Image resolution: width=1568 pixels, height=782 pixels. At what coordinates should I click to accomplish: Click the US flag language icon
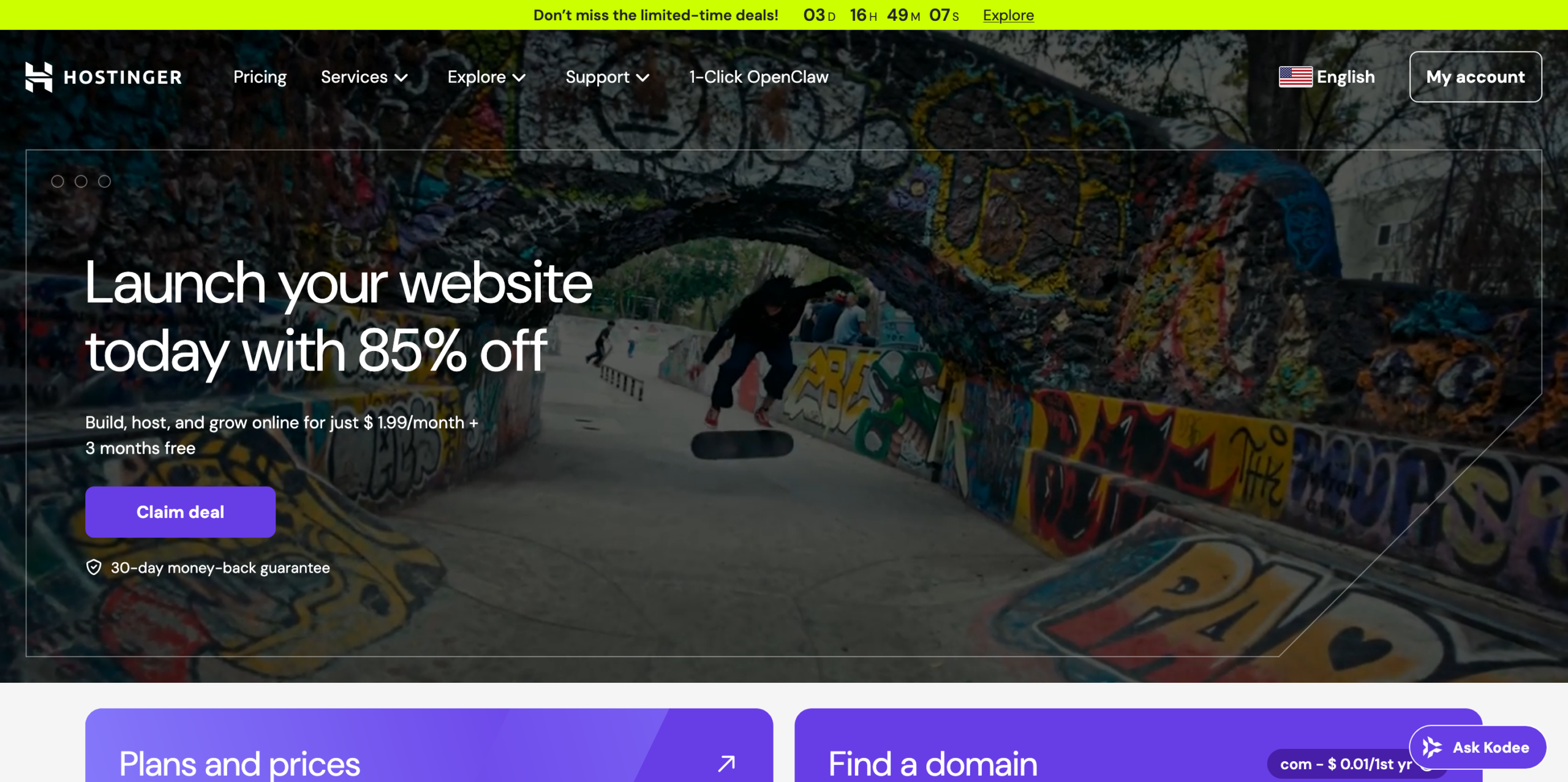point(1295,77)
